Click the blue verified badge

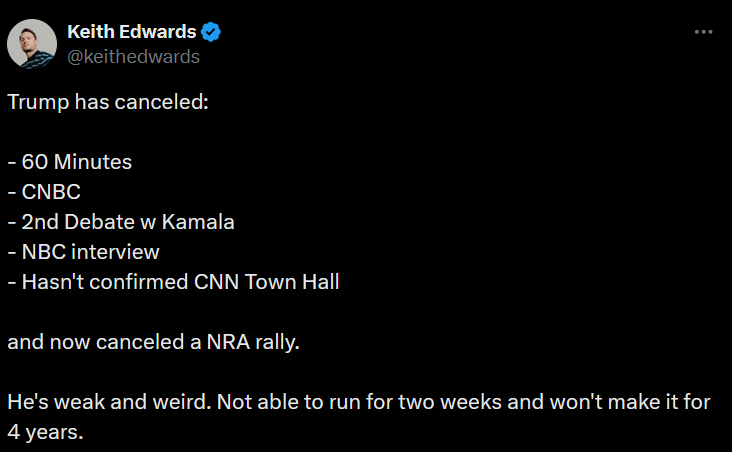212,32
